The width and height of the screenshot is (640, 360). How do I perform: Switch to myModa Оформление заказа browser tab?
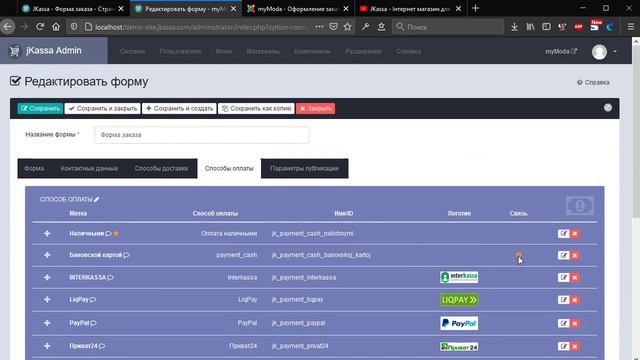click(x=297, y=9)
